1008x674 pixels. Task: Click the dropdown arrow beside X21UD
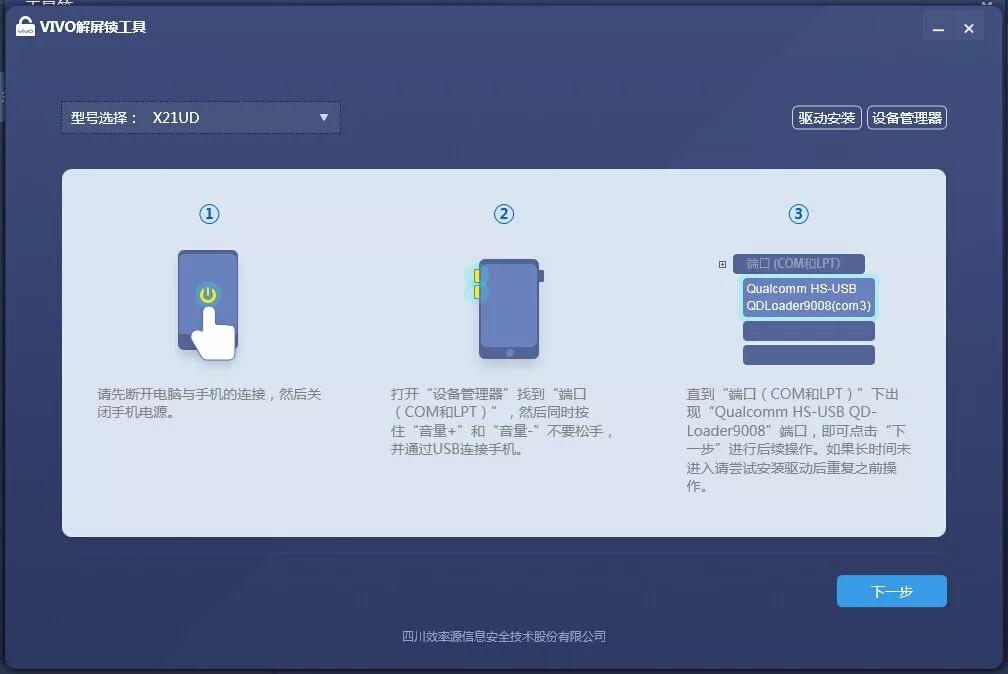point(323,117)
